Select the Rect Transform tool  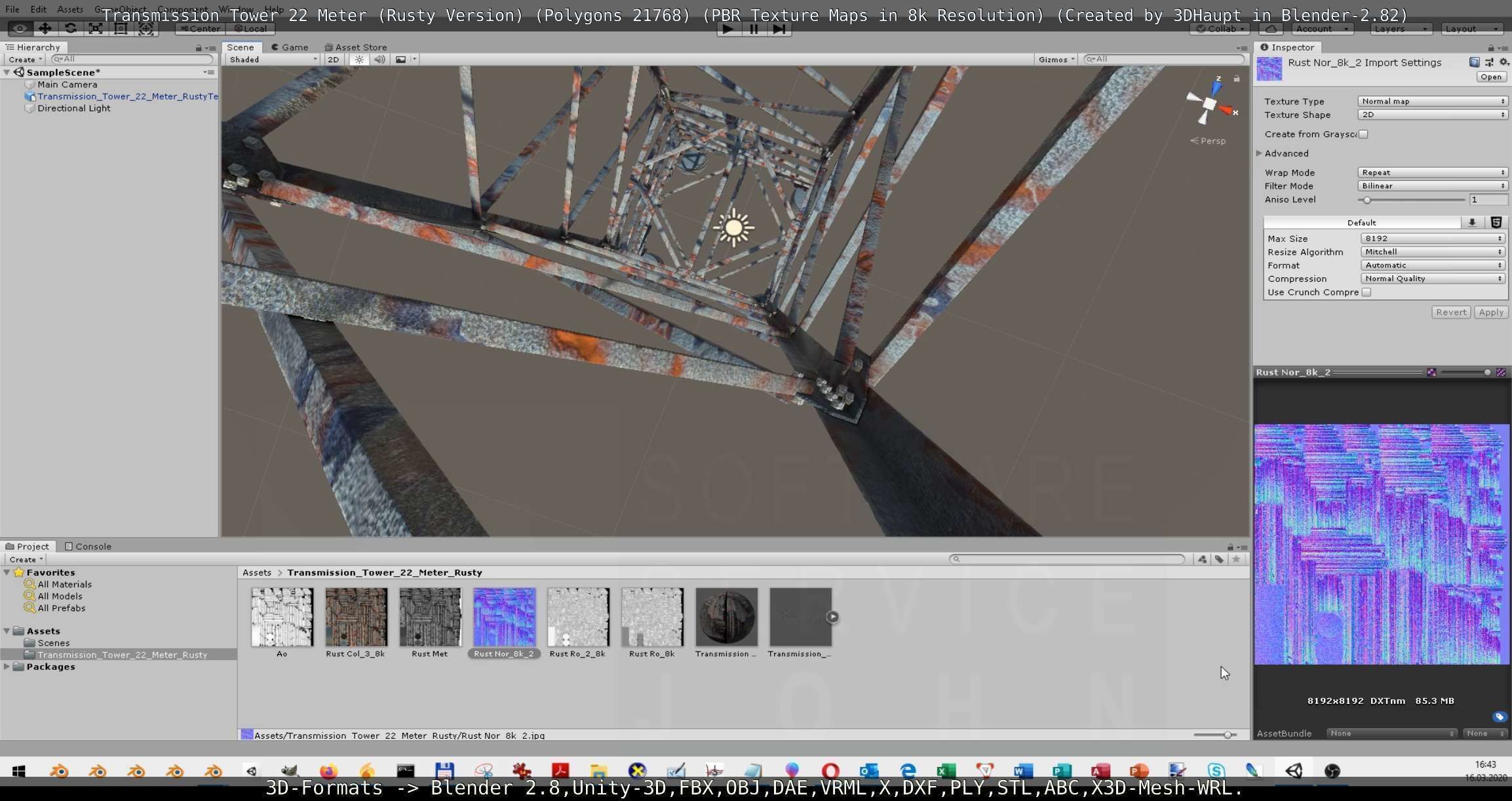[121, 29]
